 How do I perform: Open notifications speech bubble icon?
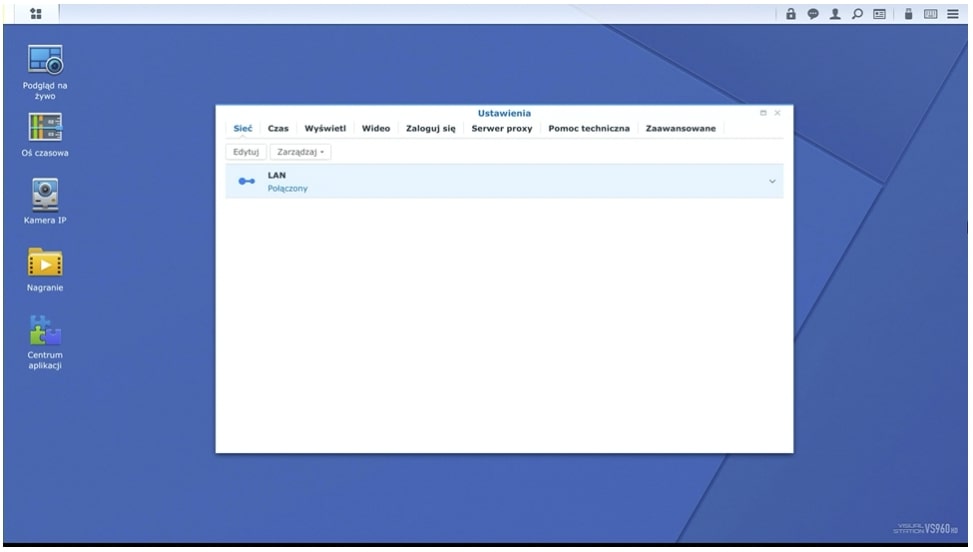(812, 14)
